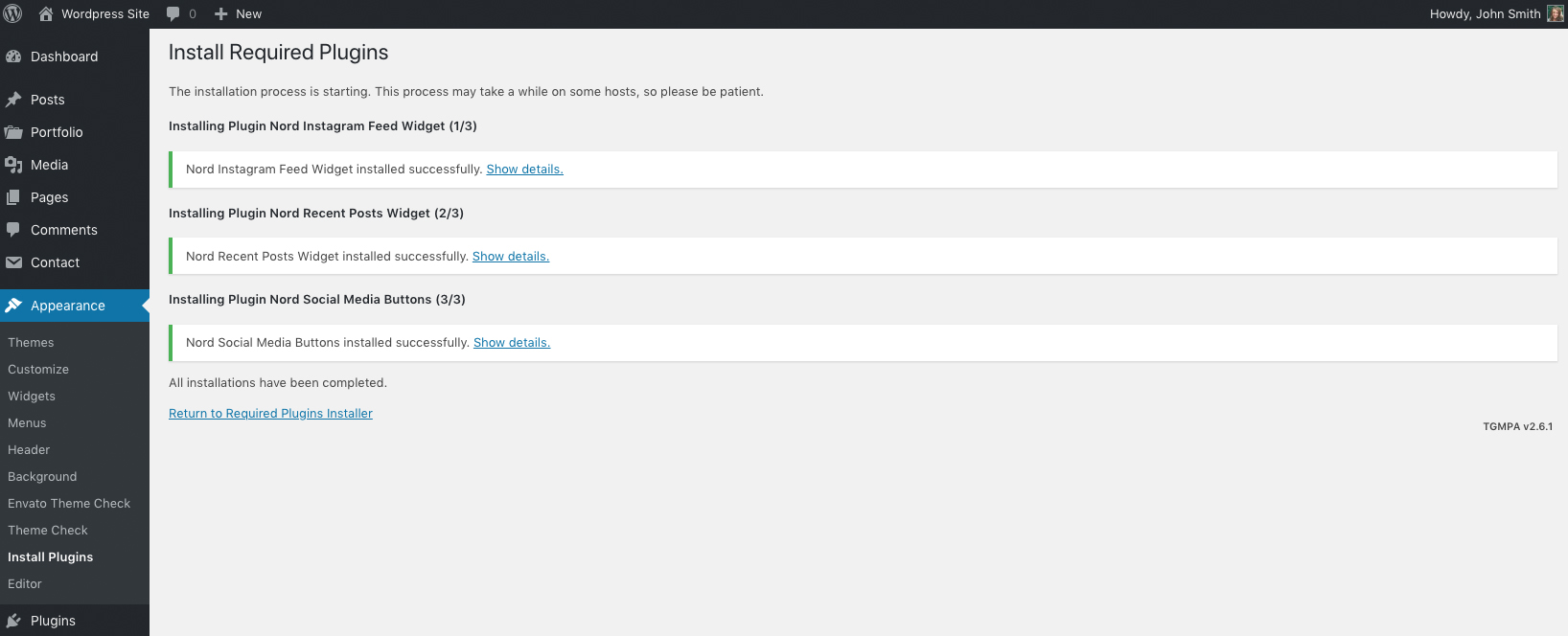Open the Howdy, John Smith account menu
The width and height of the screenshot is (1568, 636).
click(1485, 13)
